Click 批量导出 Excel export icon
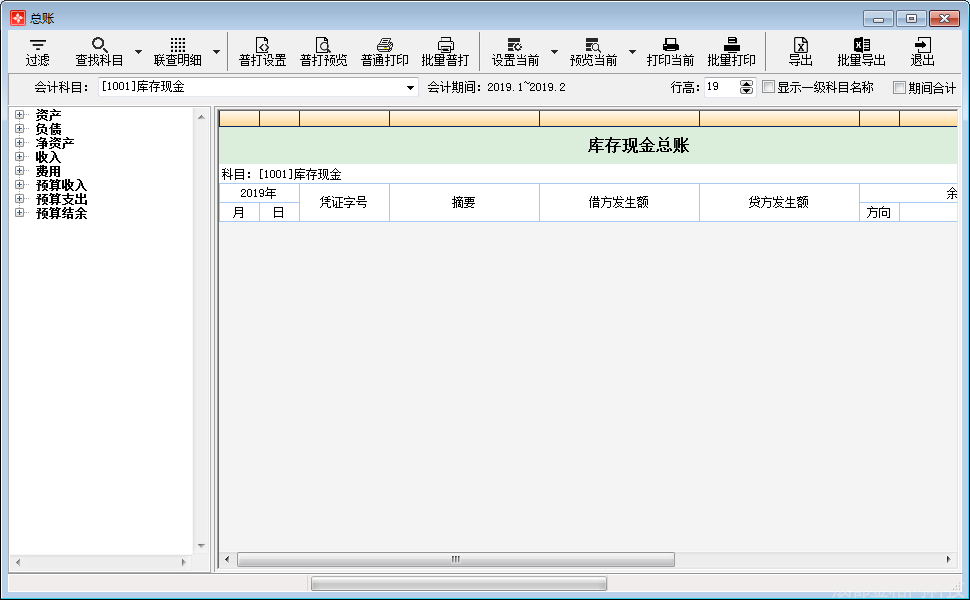970x600 pixels. coord(861,45)
